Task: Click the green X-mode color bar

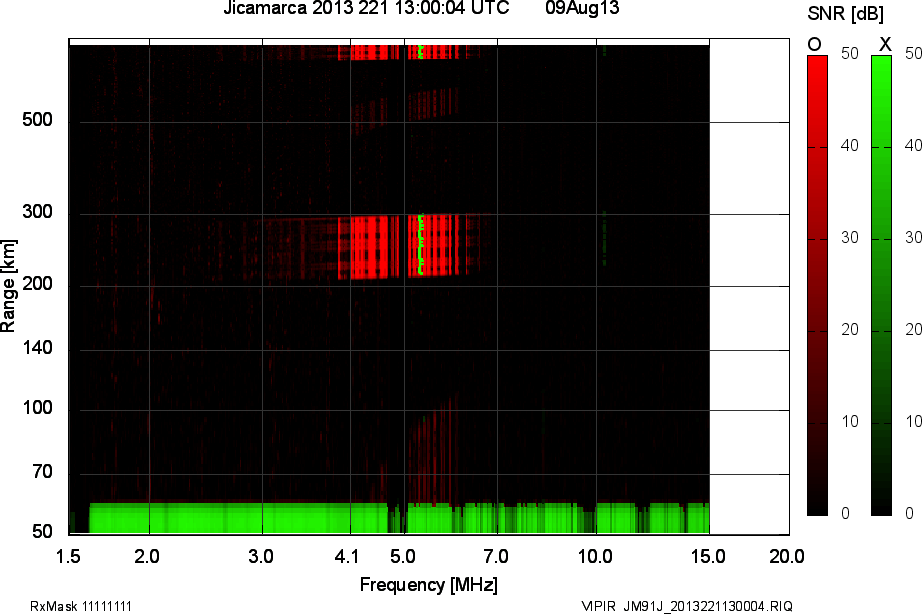Action: (x=881, y=285)
